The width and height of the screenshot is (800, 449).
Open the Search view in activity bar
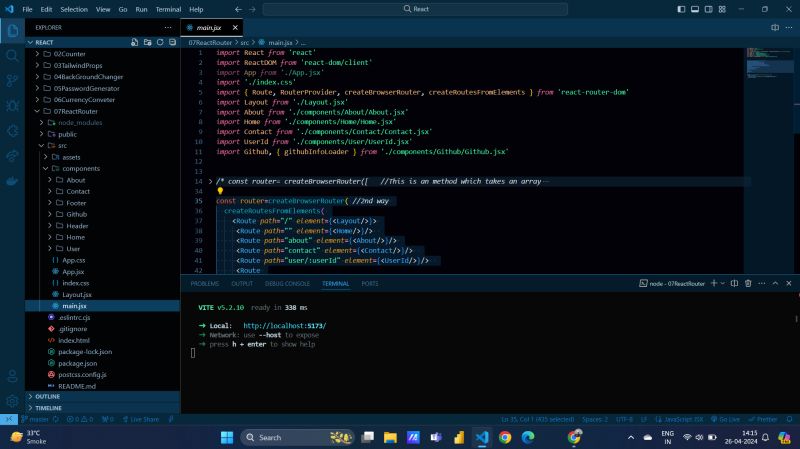[12, 56]
